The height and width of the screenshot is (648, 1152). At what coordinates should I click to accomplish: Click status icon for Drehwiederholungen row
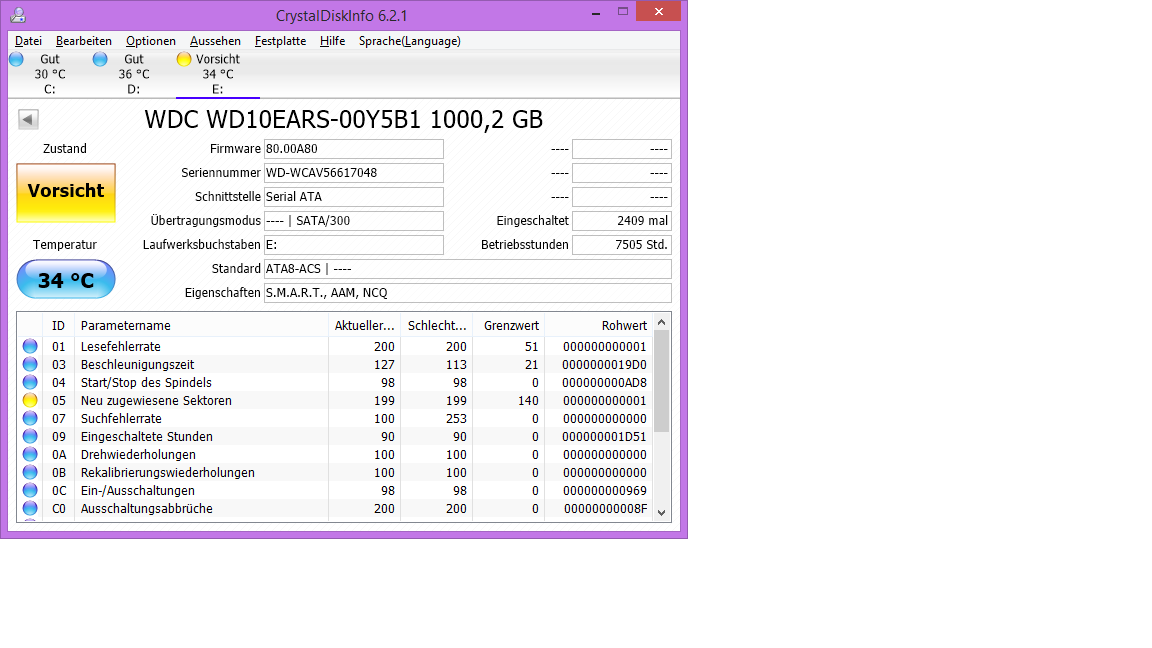point(30,454)
